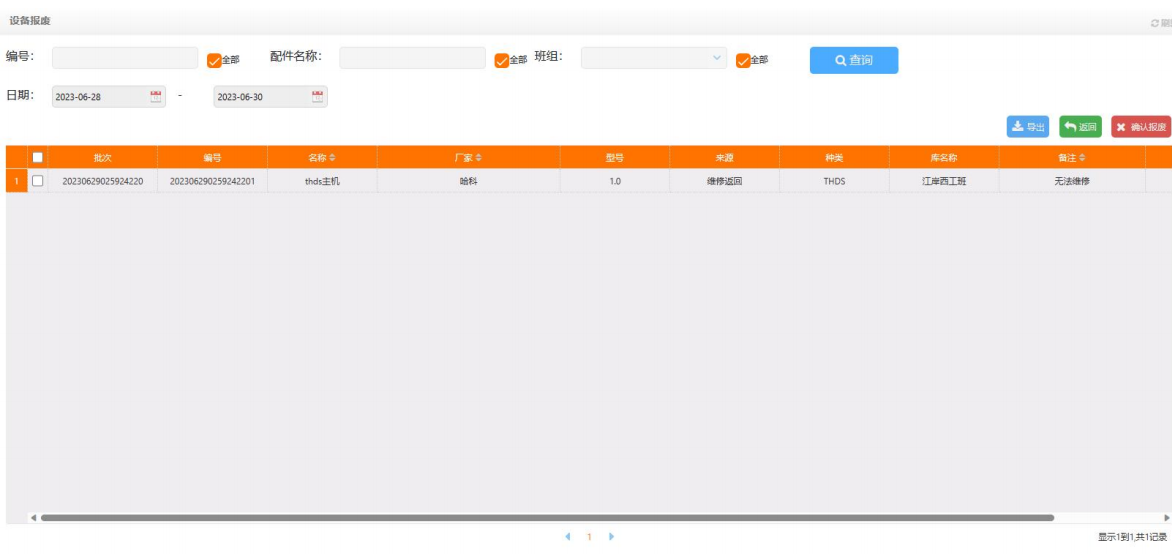The width and height of the screenshot is (1172, 554).
Task: Click the 编号 text input field
Action: click(125, 58)
